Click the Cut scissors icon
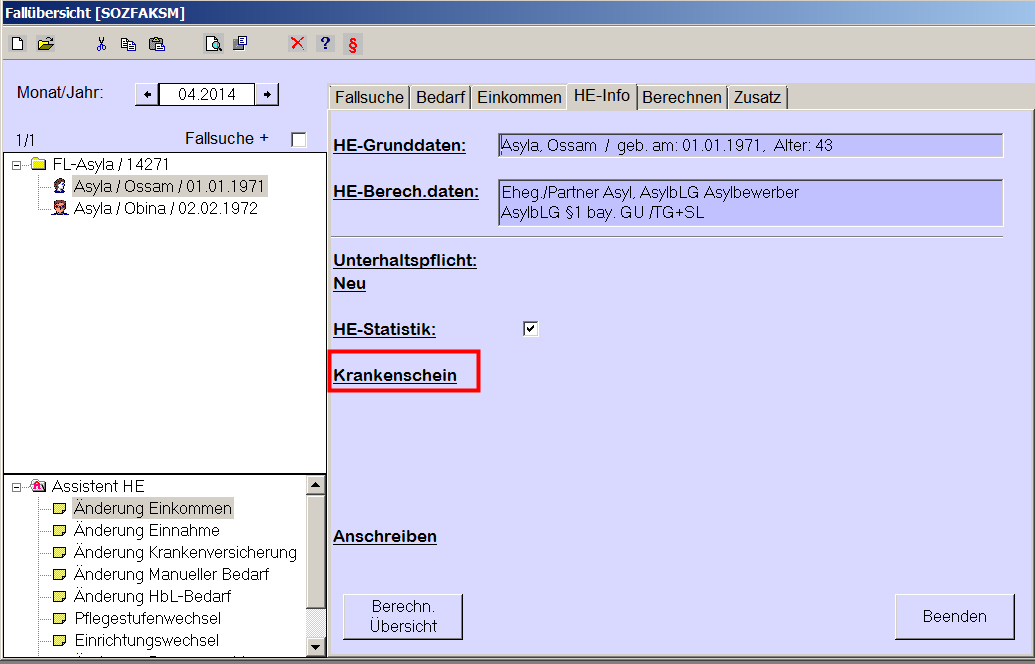This screenshot has height=664, width=1035. [101, 44]
